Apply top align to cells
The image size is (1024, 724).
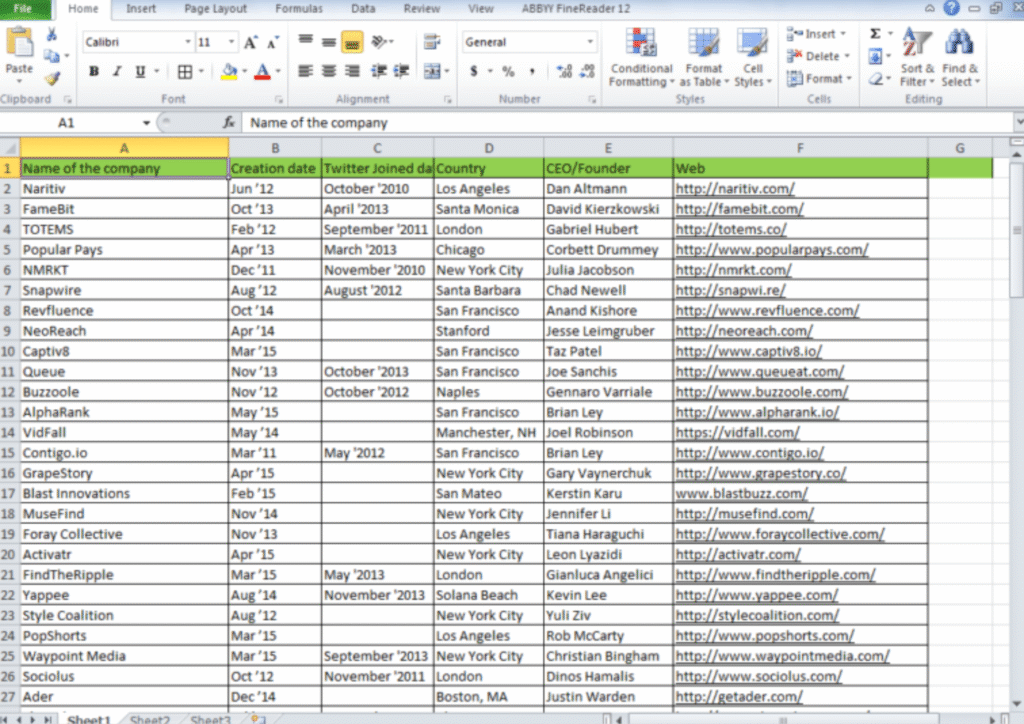305,41
